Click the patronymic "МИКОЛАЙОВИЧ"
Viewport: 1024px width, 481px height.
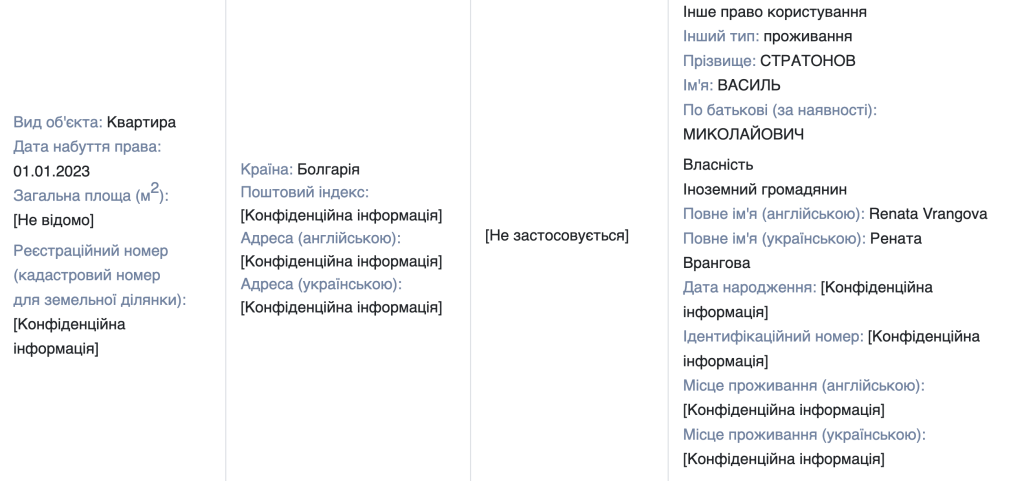743,134
